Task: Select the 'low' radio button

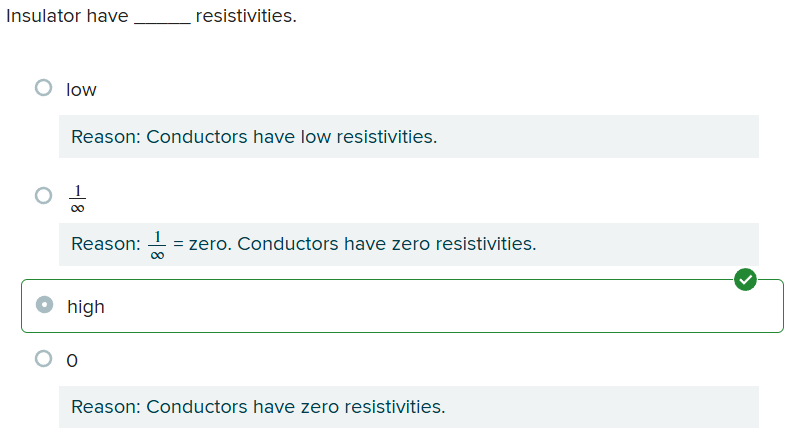Action: [44, 88]
